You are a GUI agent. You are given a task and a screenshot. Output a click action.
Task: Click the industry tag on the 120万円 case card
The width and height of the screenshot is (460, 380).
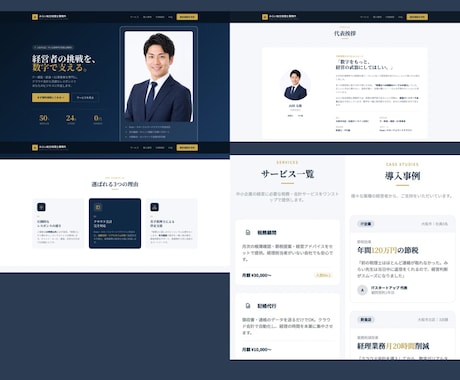(x=366, y=224)
